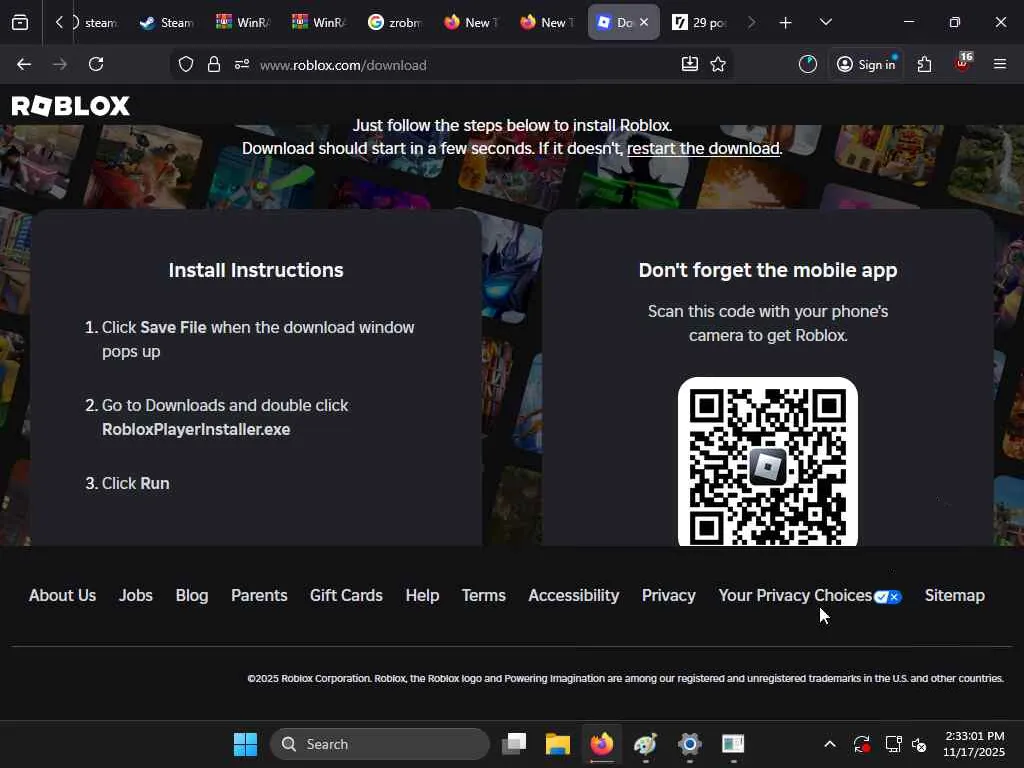1024x768 pixels.
Task: Open the Privacy footer link
Action: coord(669,596)
